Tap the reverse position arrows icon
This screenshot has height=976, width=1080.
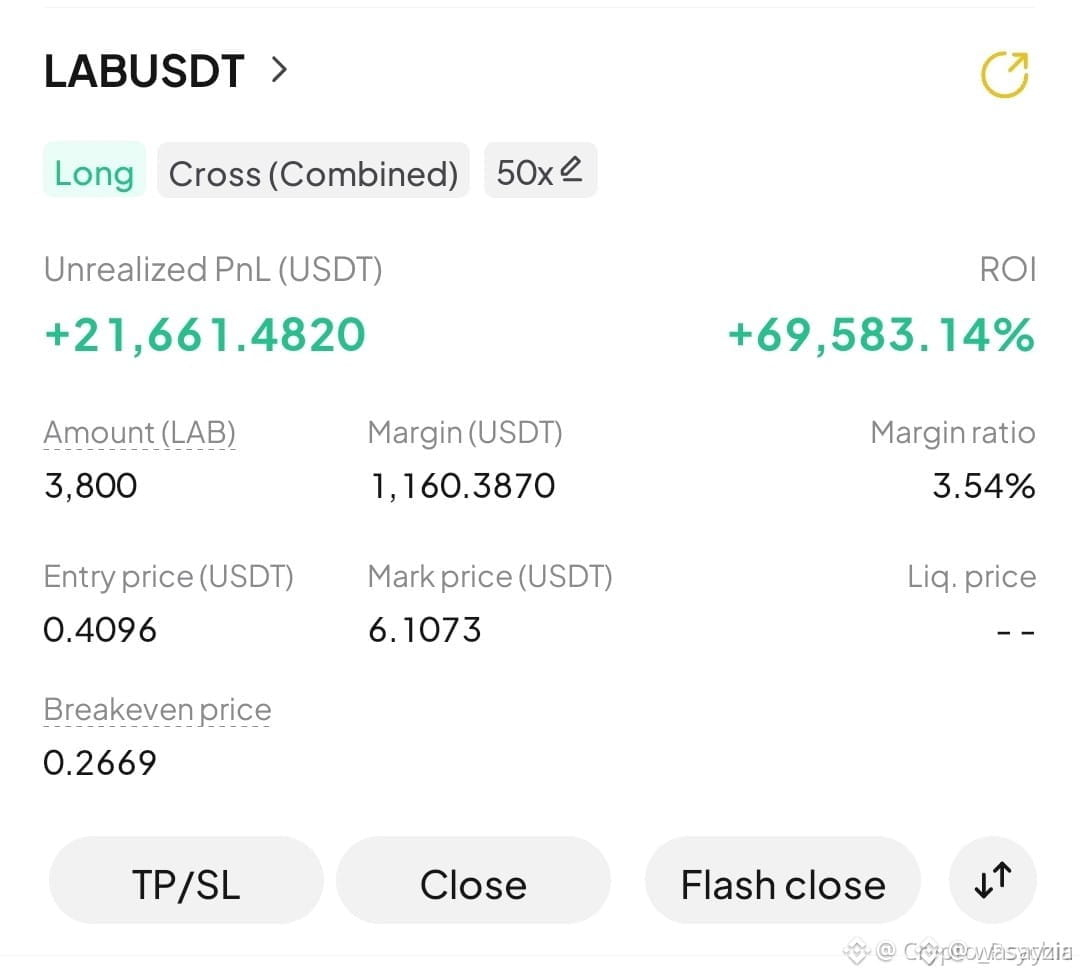(x=993, y=880)
